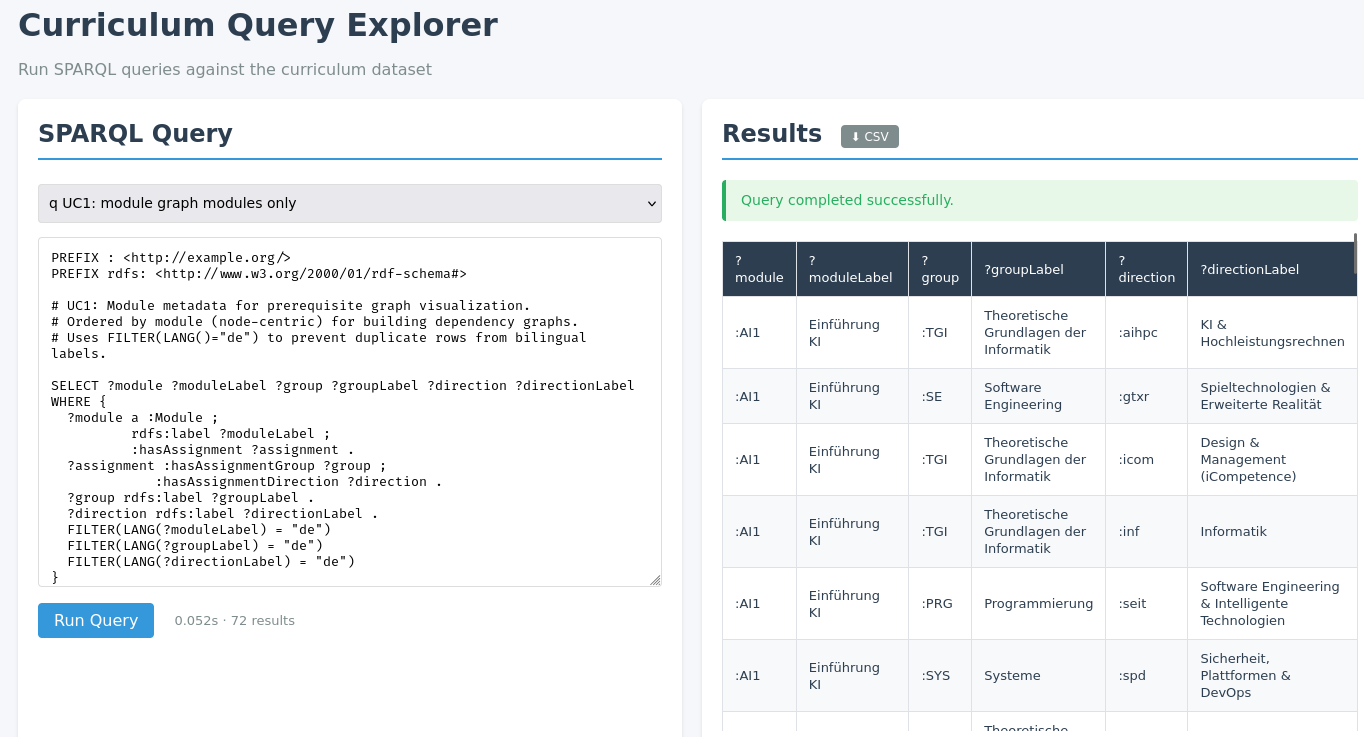The width and height of the screenshot is (1364, 737).
Task: Click the ?direction column header
Action: [1147, 269]
